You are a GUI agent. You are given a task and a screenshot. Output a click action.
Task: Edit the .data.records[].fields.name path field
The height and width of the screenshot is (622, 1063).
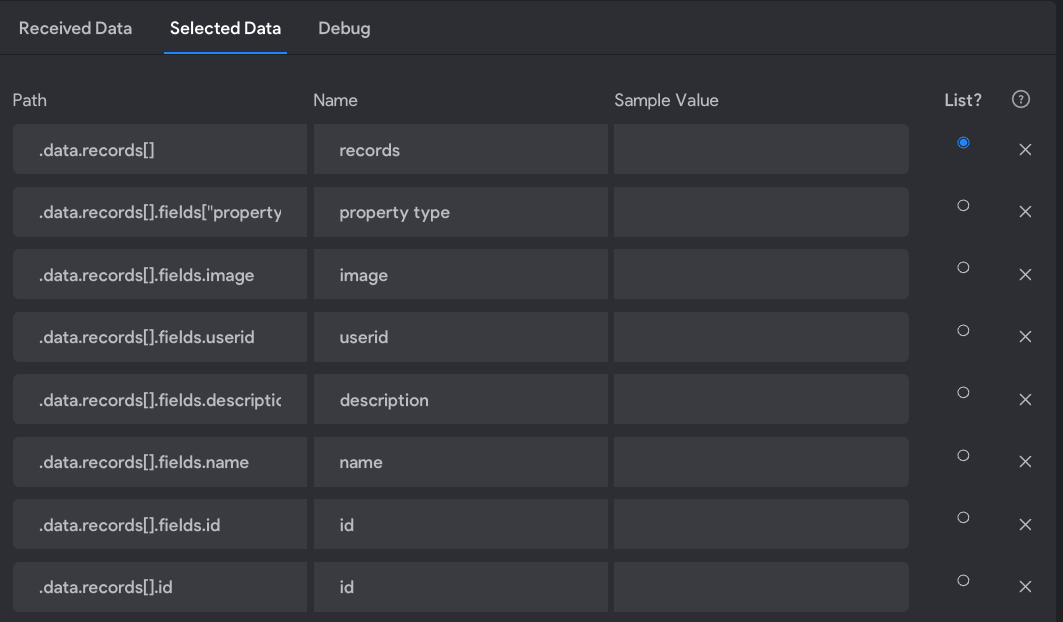tap(160, 462)
